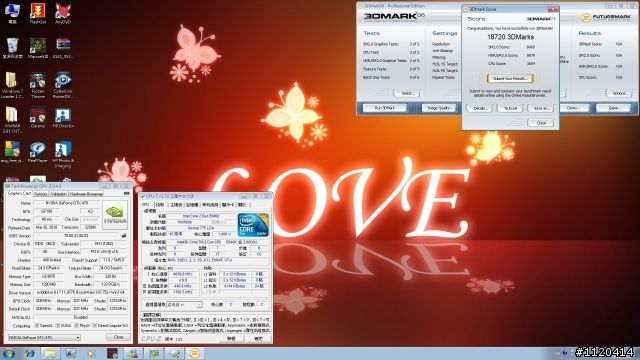Click the BIOS save chip icon in GPU-Z
The height and width of the screenshot is (360, 640).
124,236
